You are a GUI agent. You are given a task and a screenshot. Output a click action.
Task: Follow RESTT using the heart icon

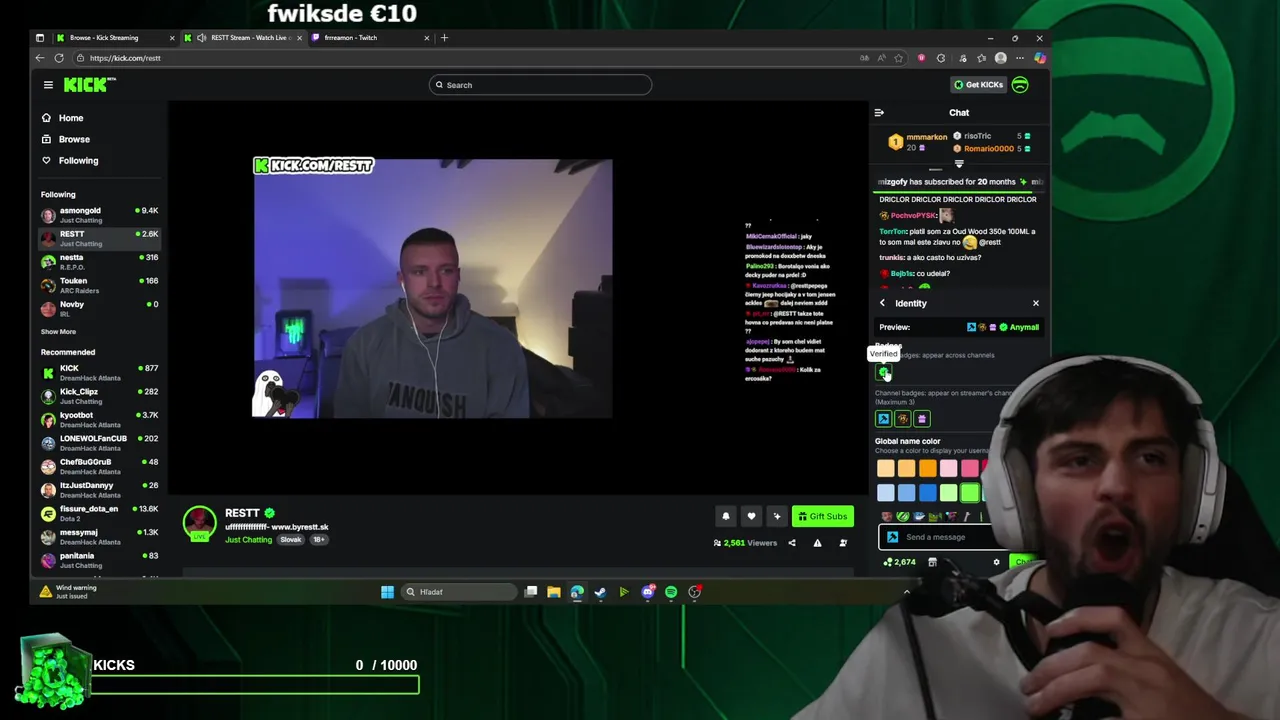pos(751,516)
